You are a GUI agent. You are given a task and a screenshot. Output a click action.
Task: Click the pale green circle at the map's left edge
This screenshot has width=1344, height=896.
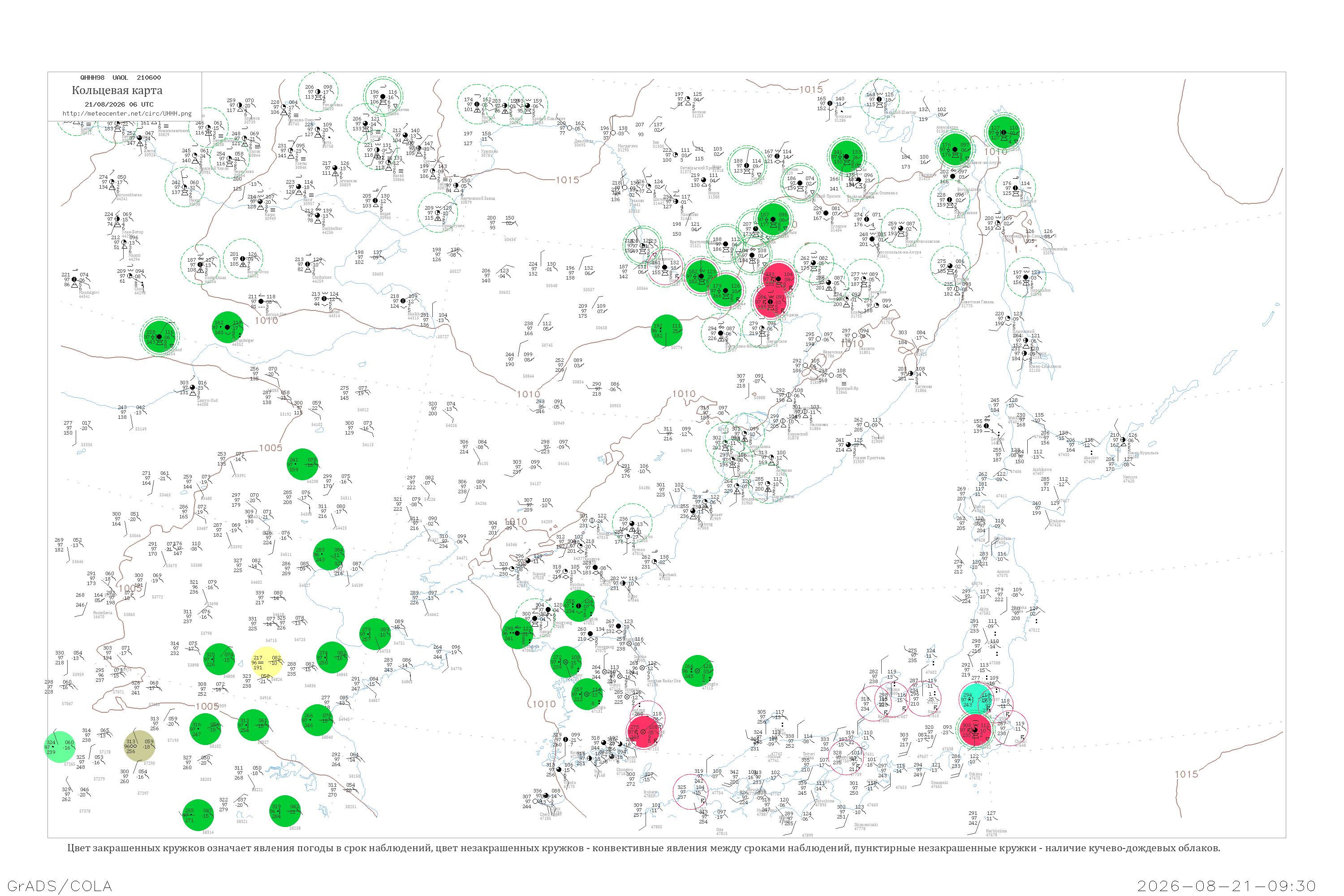click(x=60, y=747)
